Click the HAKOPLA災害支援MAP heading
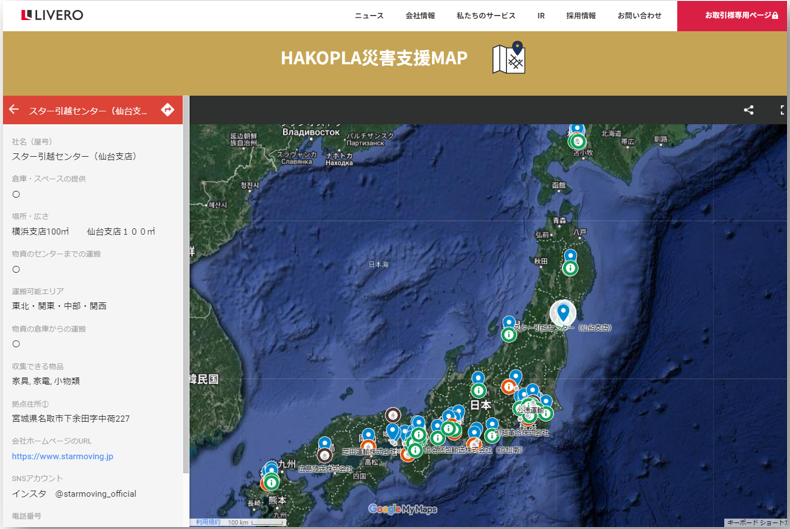790x529 pixels. 374,58
